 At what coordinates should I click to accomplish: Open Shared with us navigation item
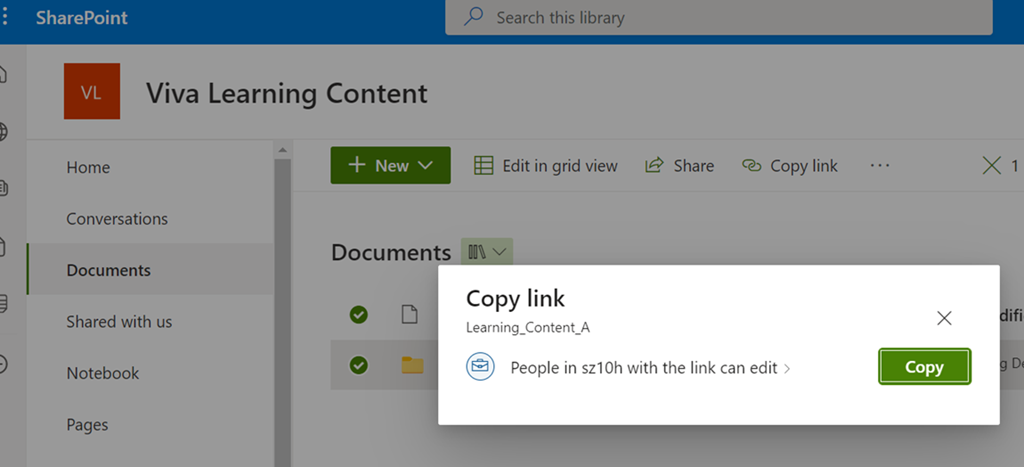[x=119, y=322]
